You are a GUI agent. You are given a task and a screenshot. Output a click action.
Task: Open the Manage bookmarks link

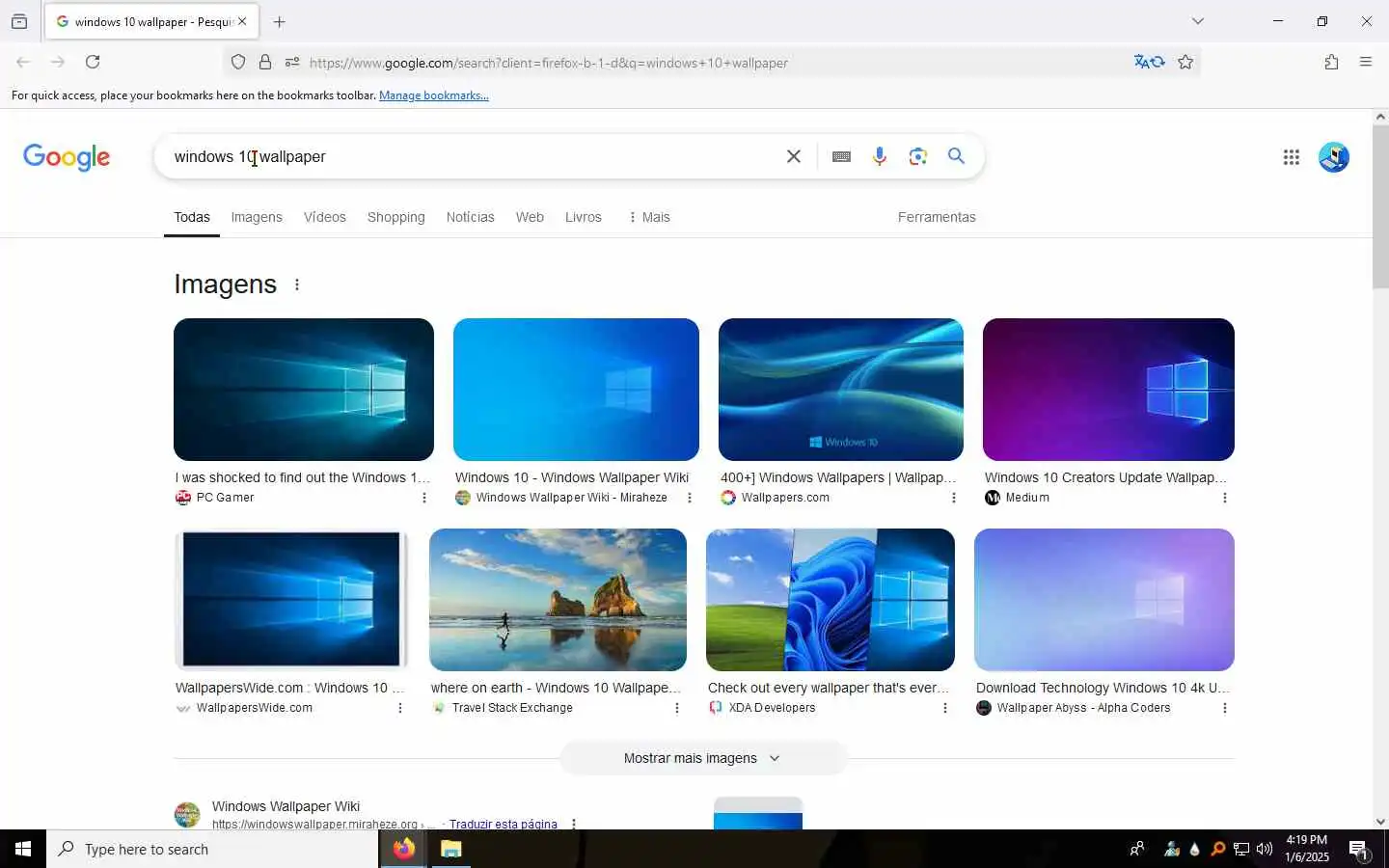pyautogui.click(x=434, y=95)
